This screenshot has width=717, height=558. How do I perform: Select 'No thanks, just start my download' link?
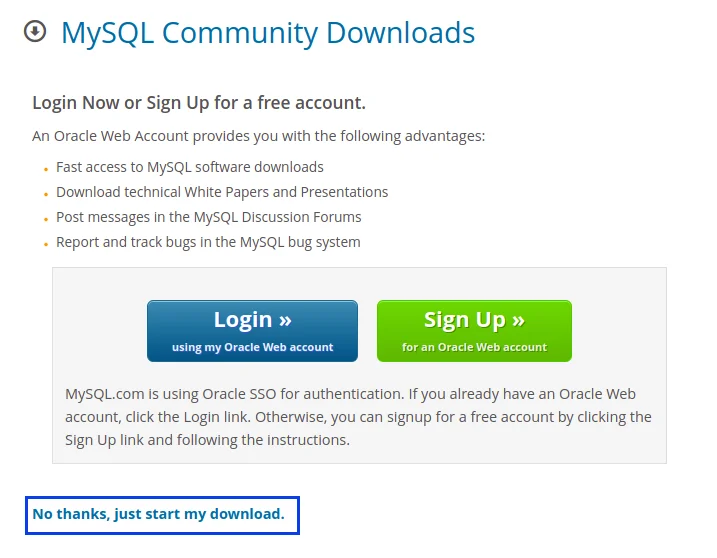pos(158,514)
